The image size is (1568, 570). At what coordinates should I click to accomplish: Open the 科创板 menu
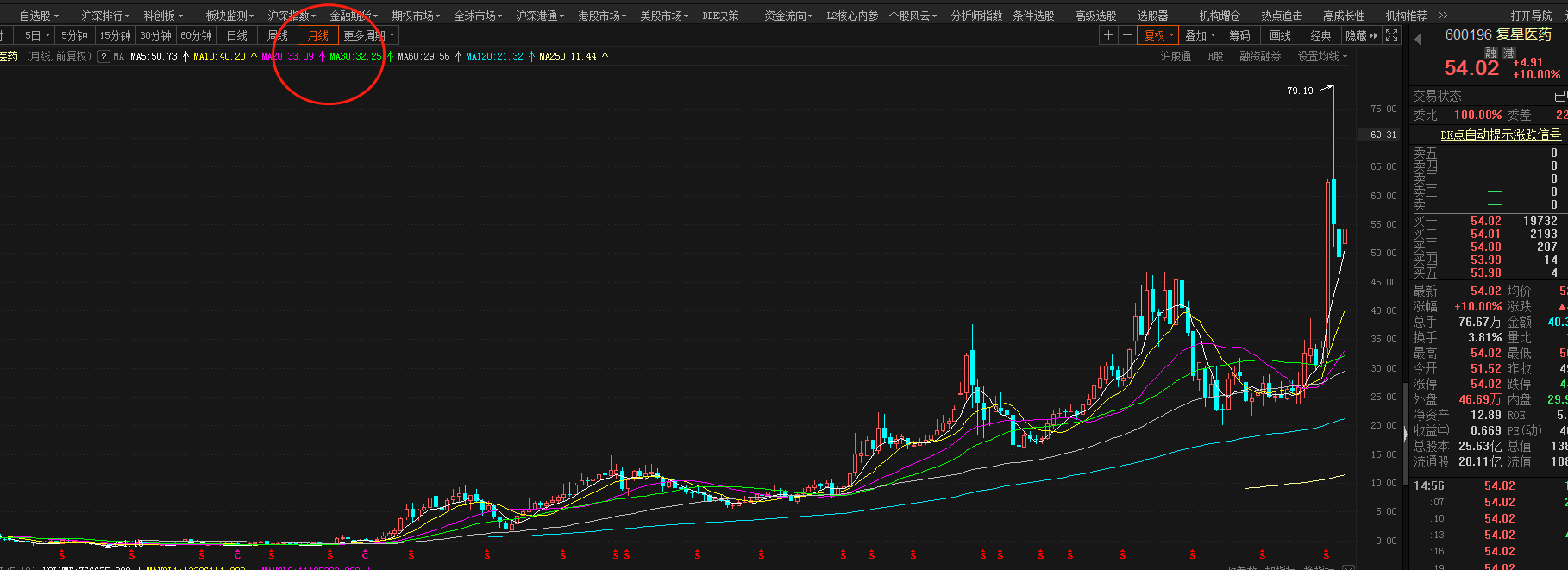click(163, 16)
